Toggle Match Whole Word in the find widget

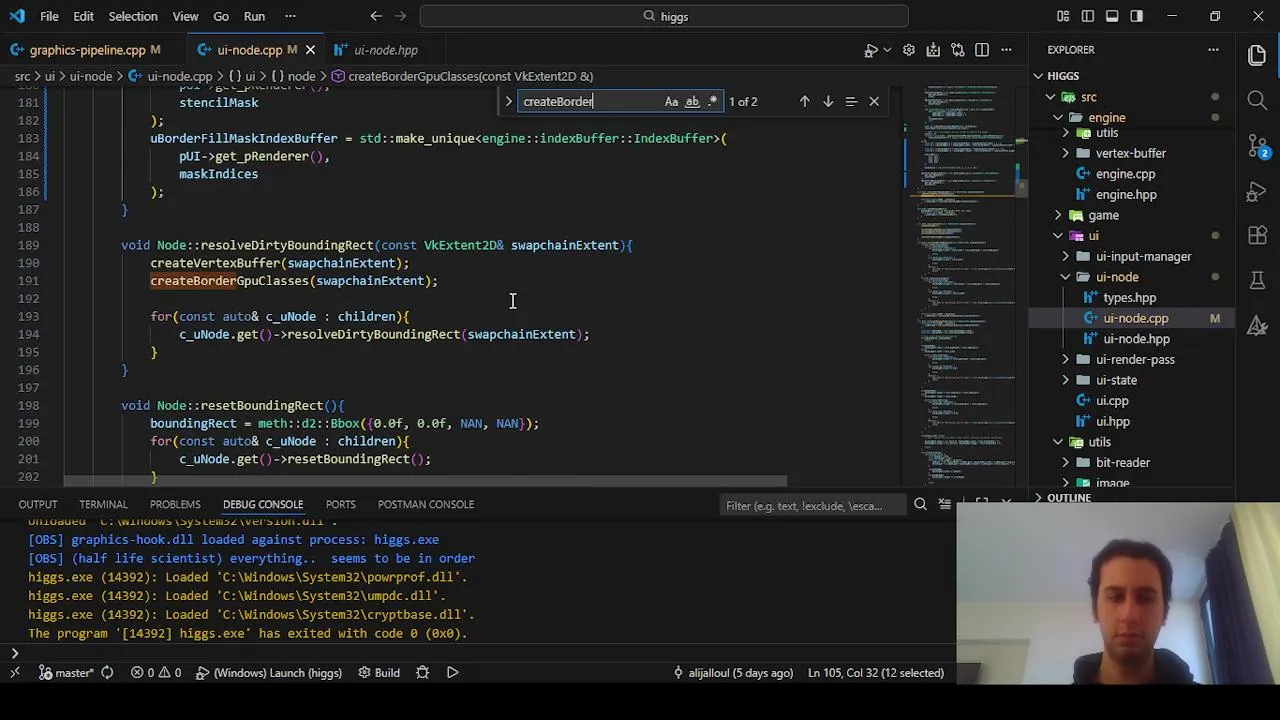[692, 101]
